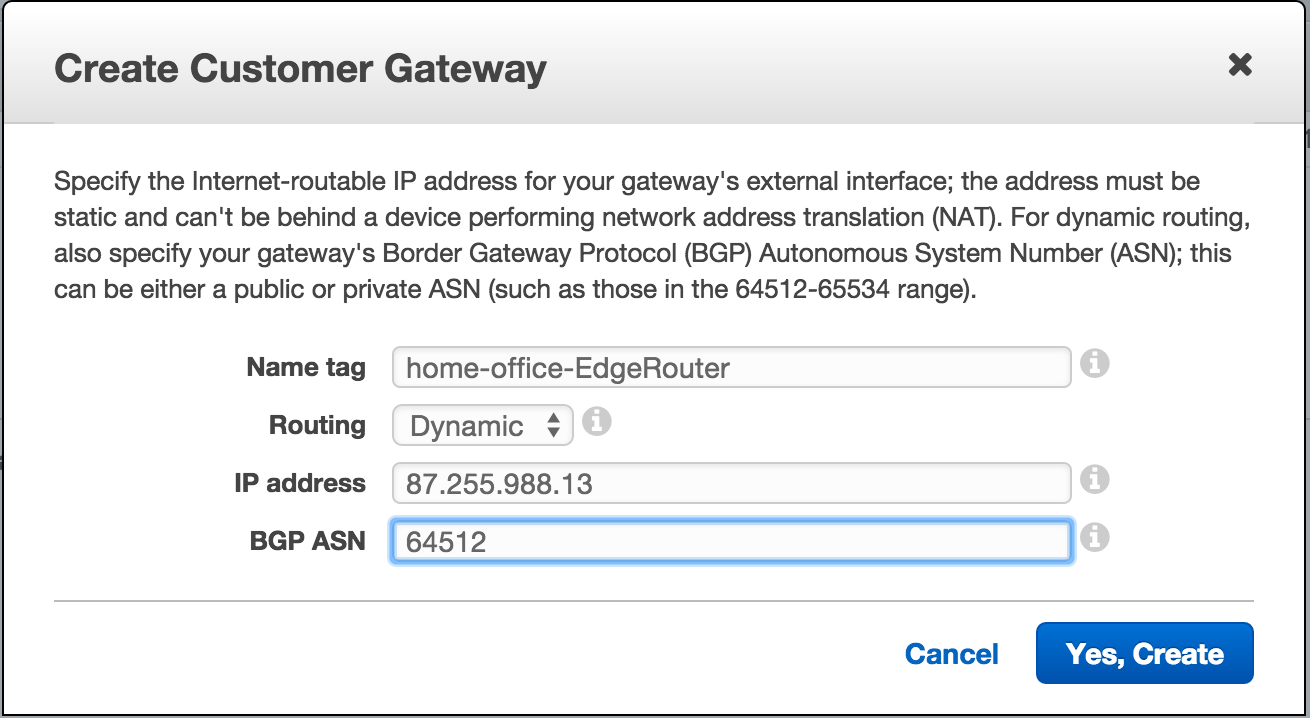Screen dimensions: 1310x718
Task: Click the info icon beside IP address field
Action: click(1095, 480)
